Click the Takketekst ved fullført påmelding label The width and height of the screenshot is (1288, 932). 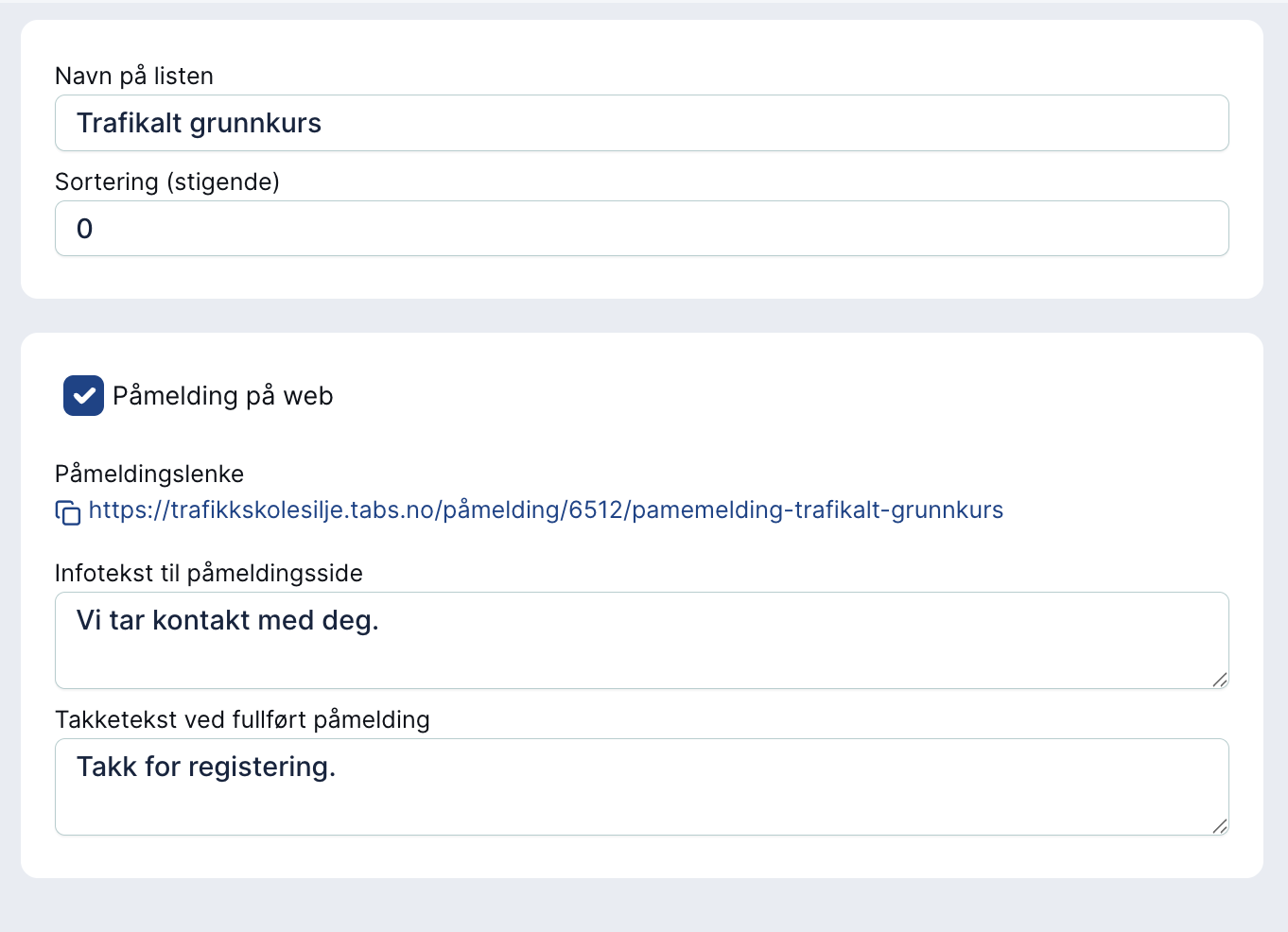(242, 719)
